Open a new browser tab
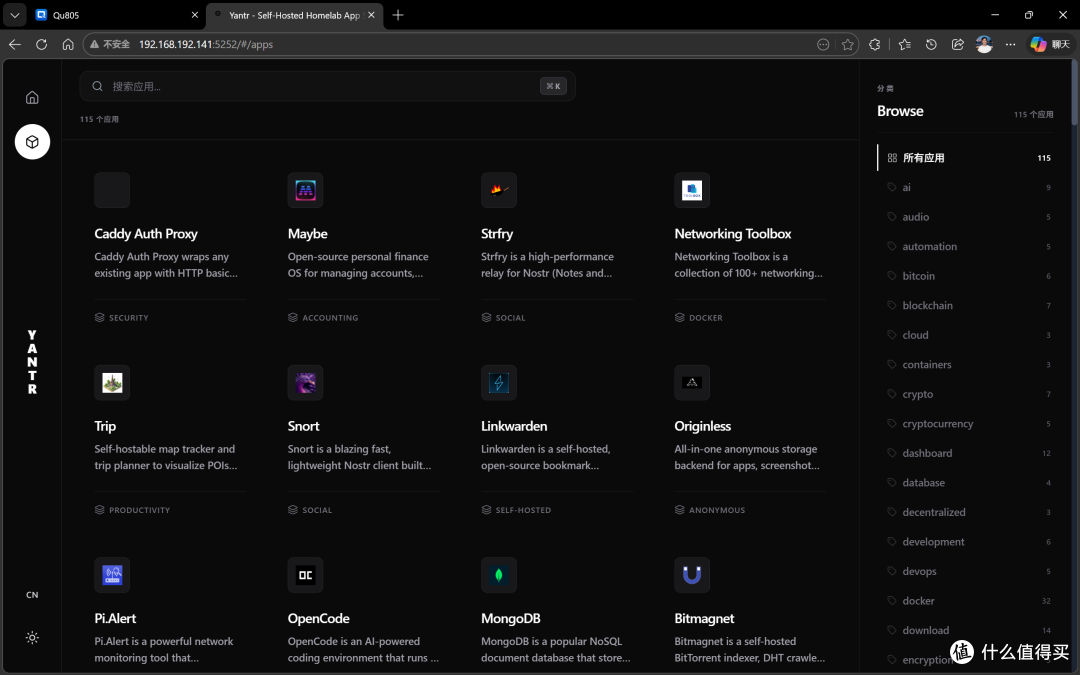1080x675 pixels. point(398,15)
